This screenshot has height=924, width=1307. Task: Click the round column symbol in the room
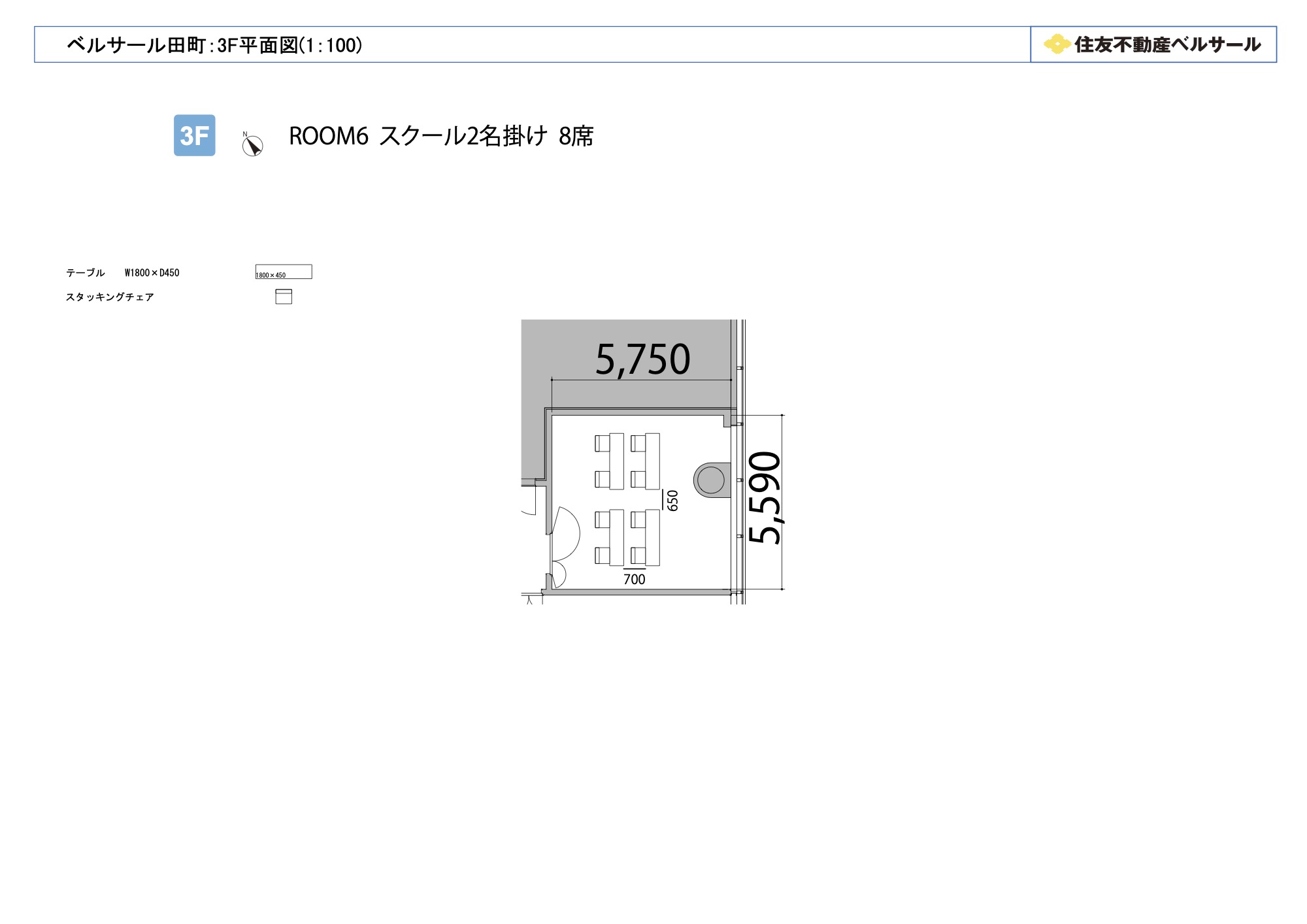pos(712,480)
